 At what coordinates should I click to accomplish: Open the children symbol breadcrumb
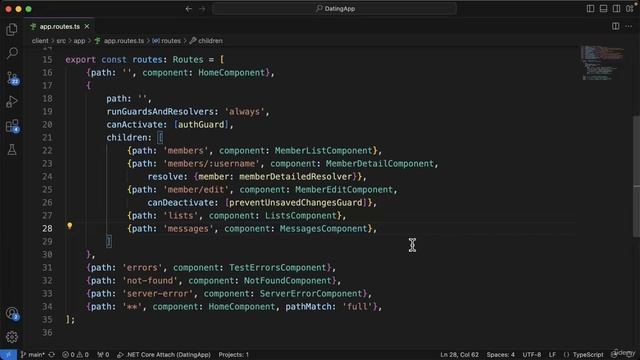coord(206,41)
